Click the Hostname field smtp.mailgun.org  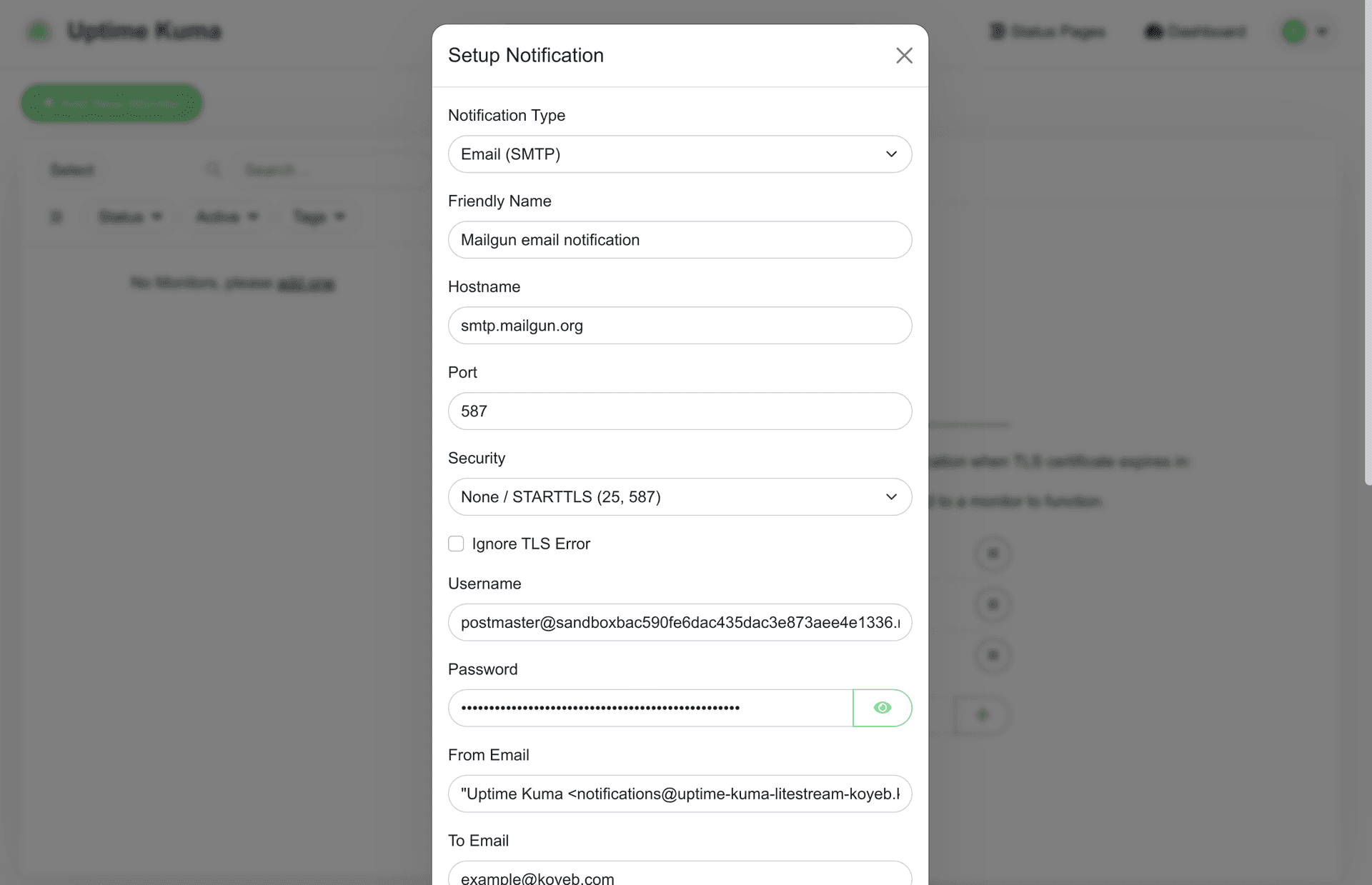[x=680, y=326]
